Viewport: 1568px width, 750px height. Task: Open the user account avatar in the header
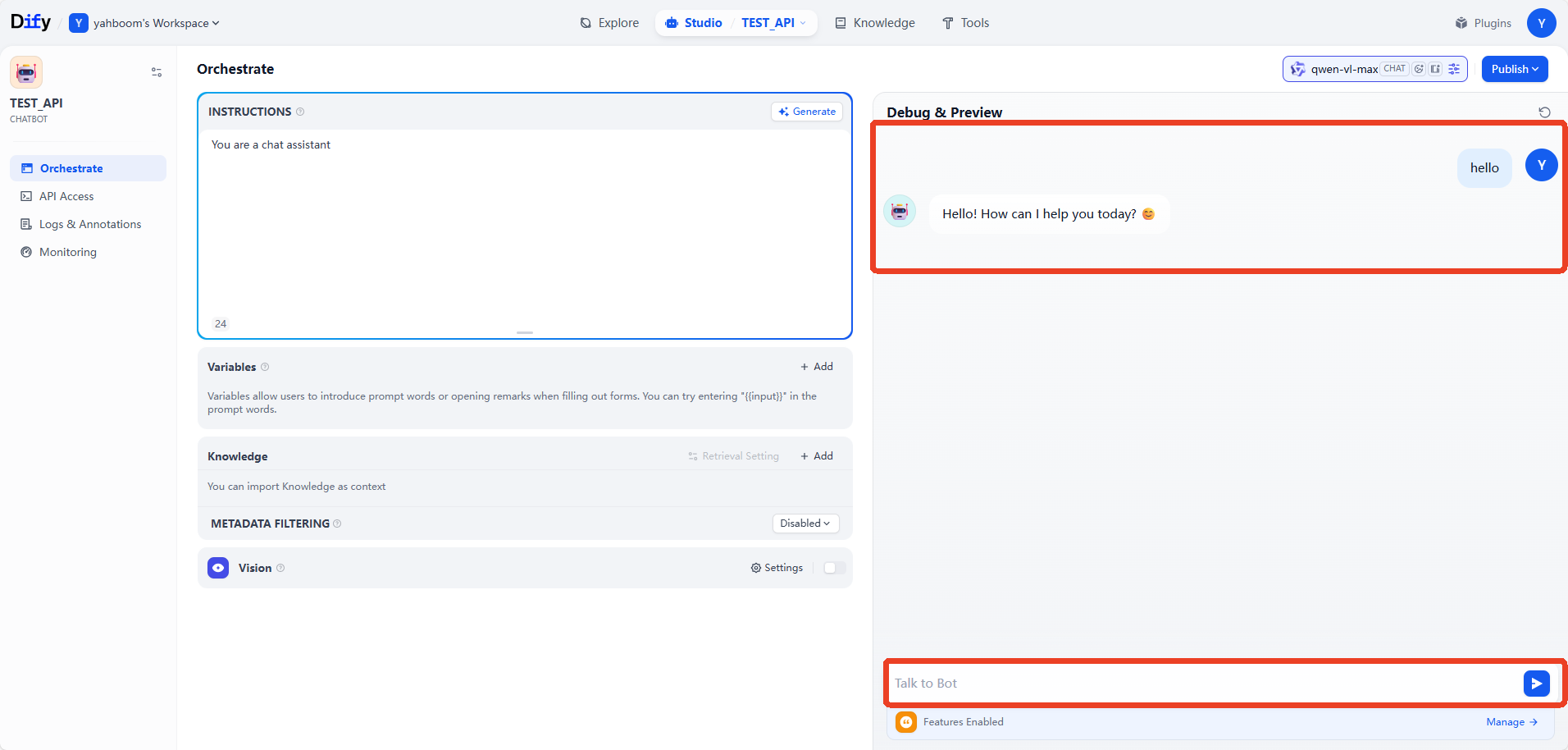tap(1541, 23)
